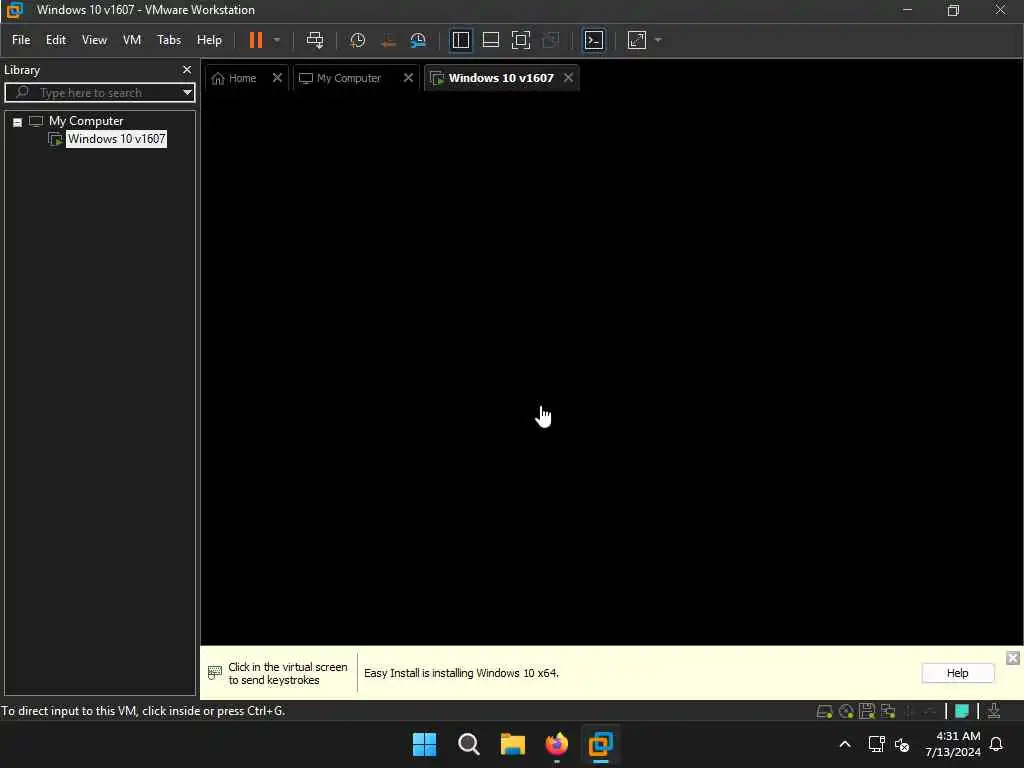Click inside the black virtual machine screen
The height and width of the screenshot is (768, 1024).
[x=612, y=368]
